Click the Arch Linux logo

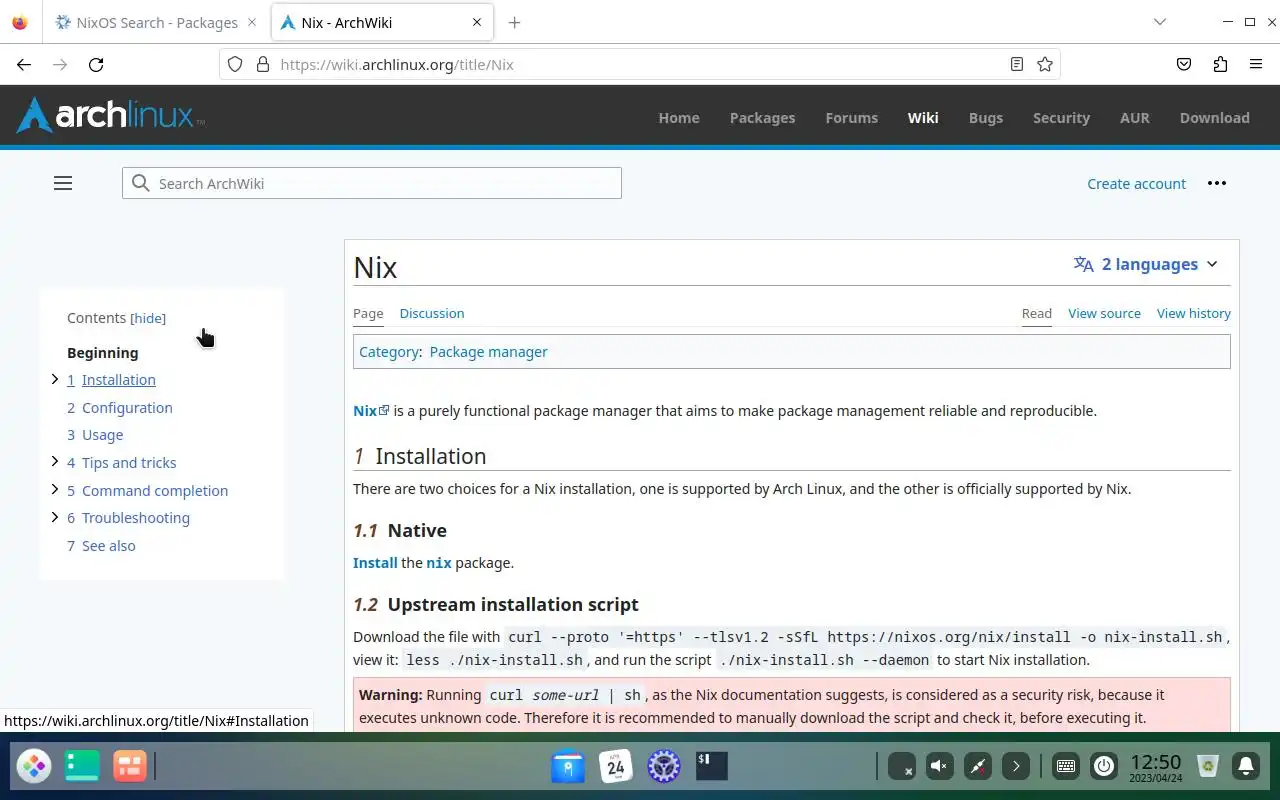(x=110, y=116)
